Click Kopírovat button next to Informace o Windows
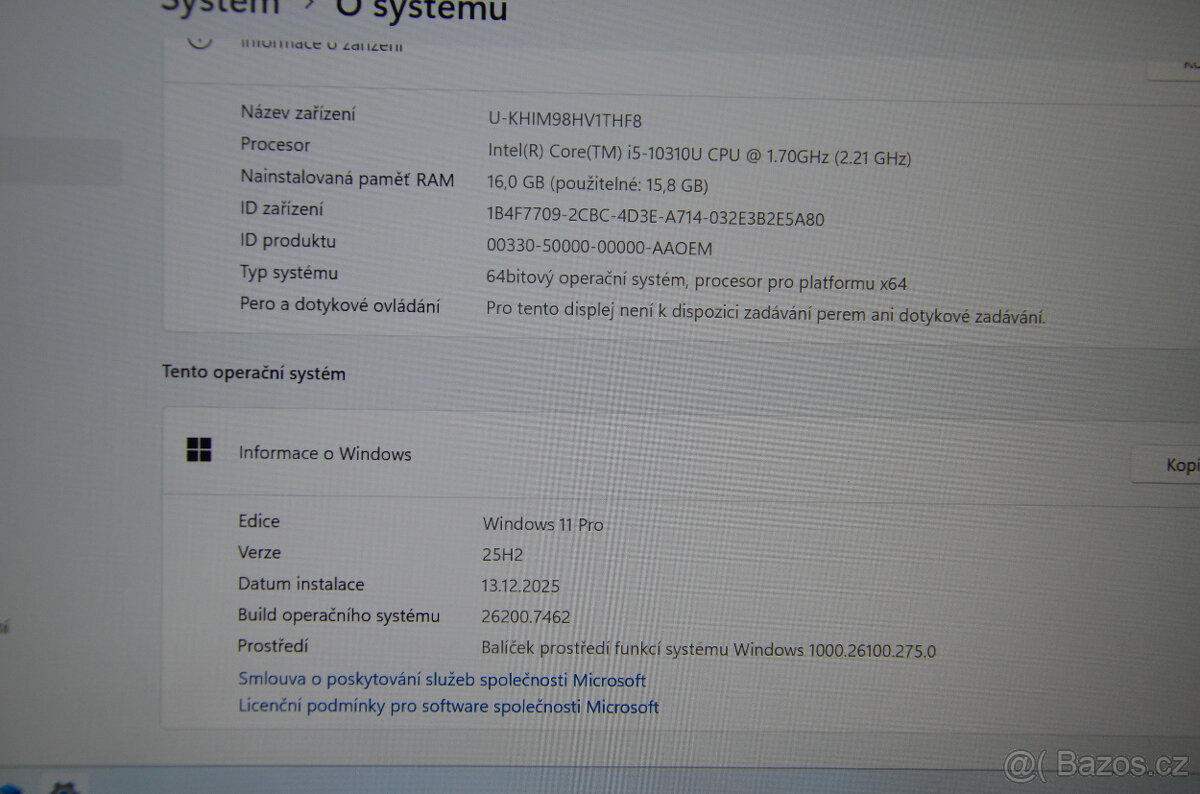 [x=1180, y=465]
